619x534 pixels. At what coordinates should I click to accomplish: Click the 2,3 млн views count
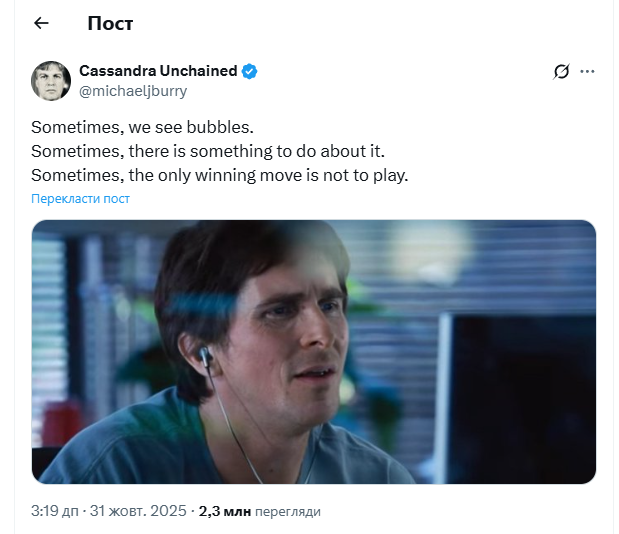(x=224, y=511)
